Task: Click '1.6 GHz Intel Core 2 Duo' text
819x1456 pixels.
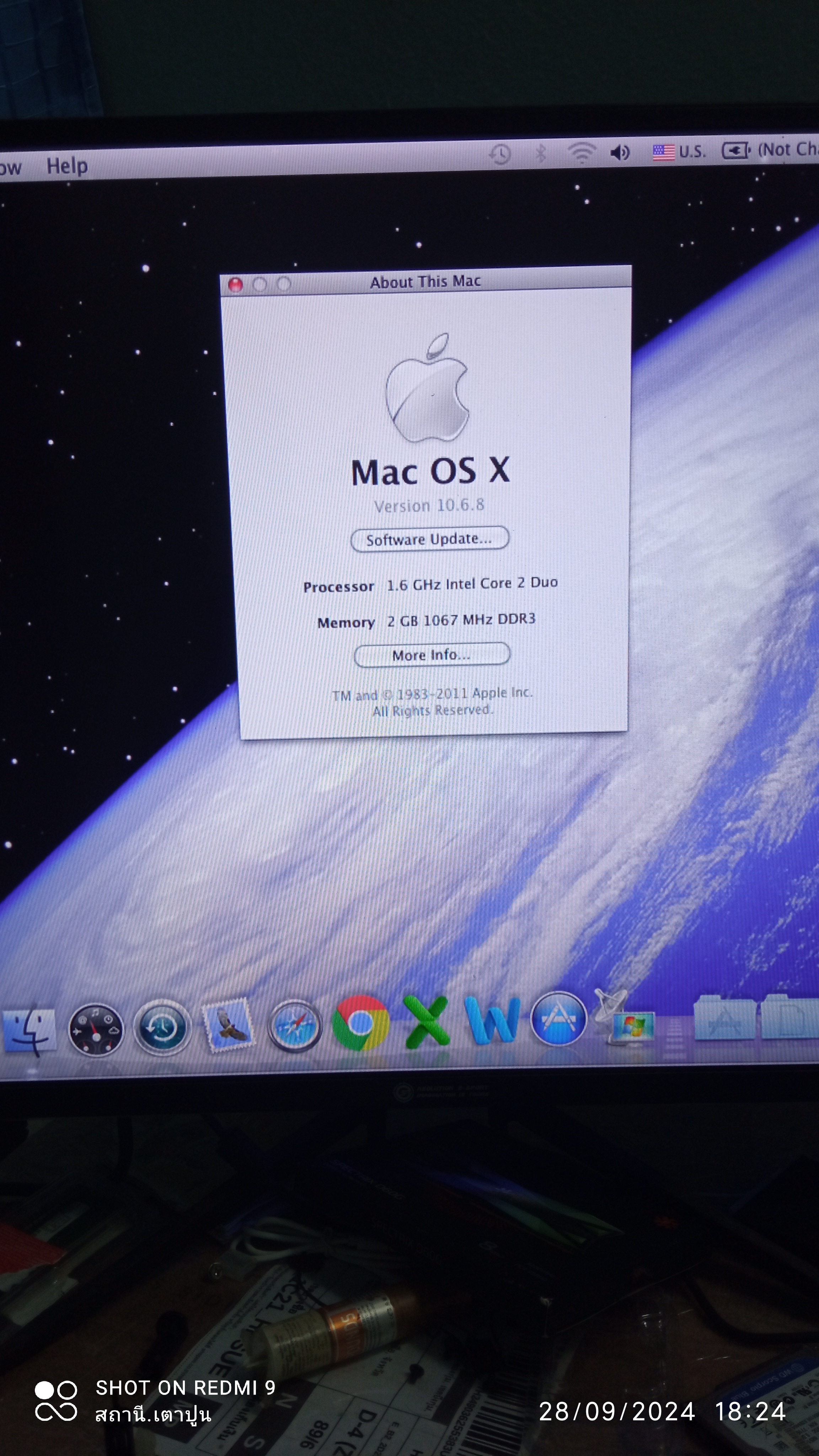Action: tap(472, 584)
